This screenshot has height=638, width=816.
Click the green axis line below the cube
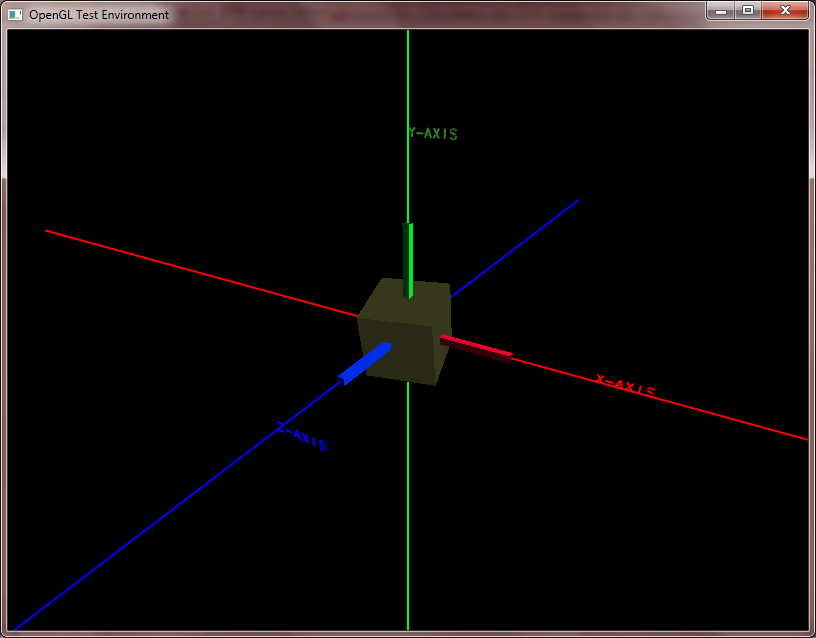click(x=408, y=500)
